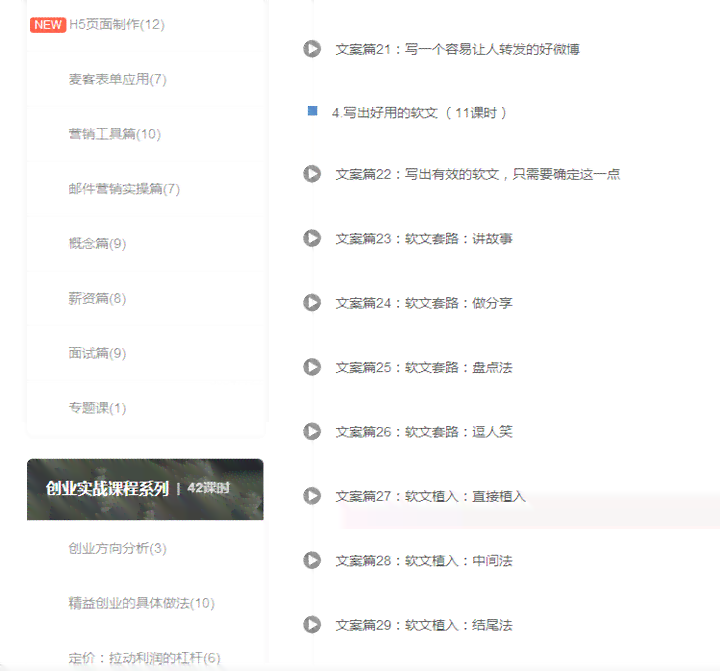Open 精益创业的具体做法(10) category
This screenshot has height=671, width=720.
(141, 603)
